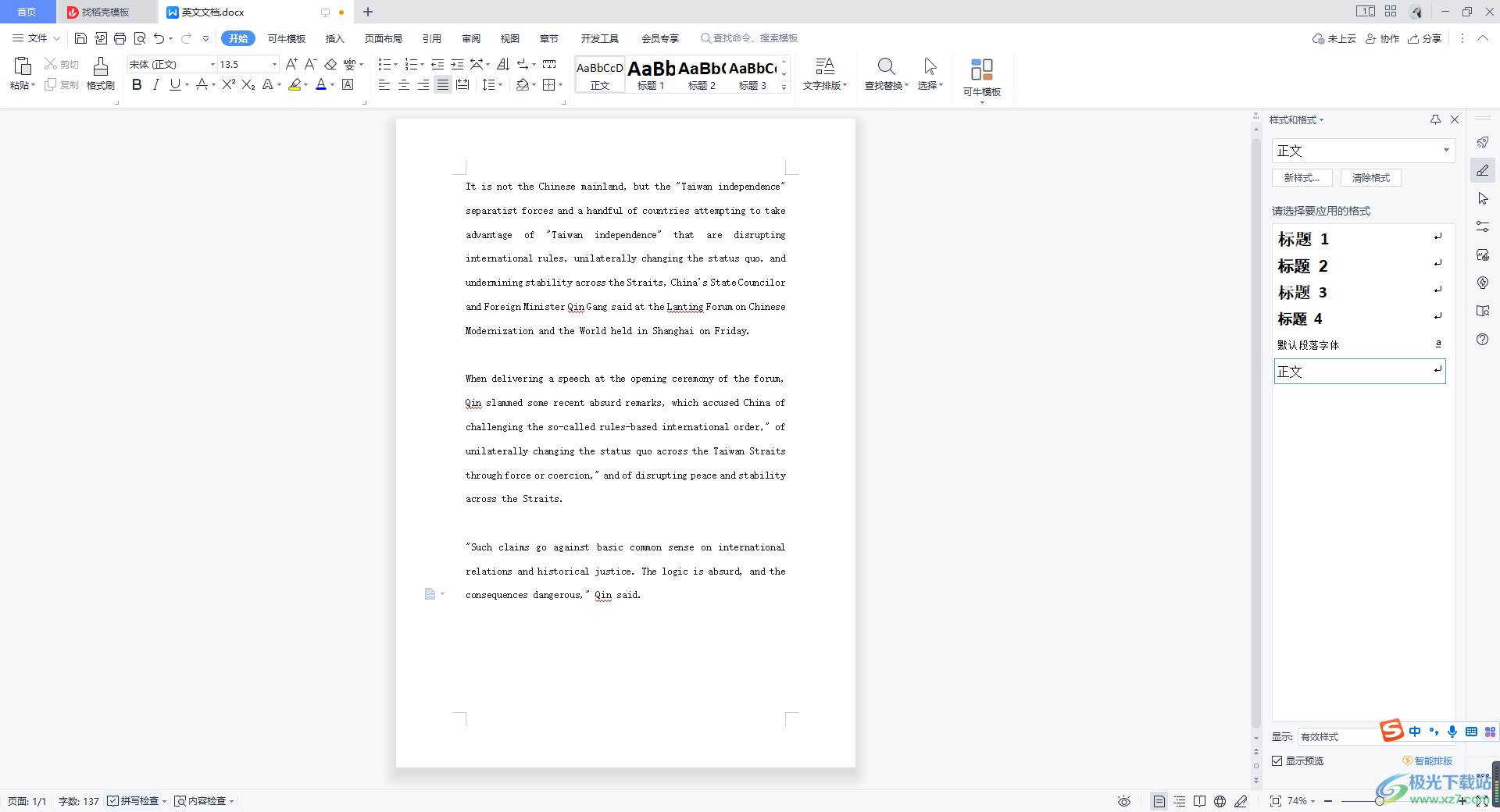The width and height of the screenshot is (1500, 812).
Task: Pin the Styles and Formatting pane
Action: click(1435, 119)
